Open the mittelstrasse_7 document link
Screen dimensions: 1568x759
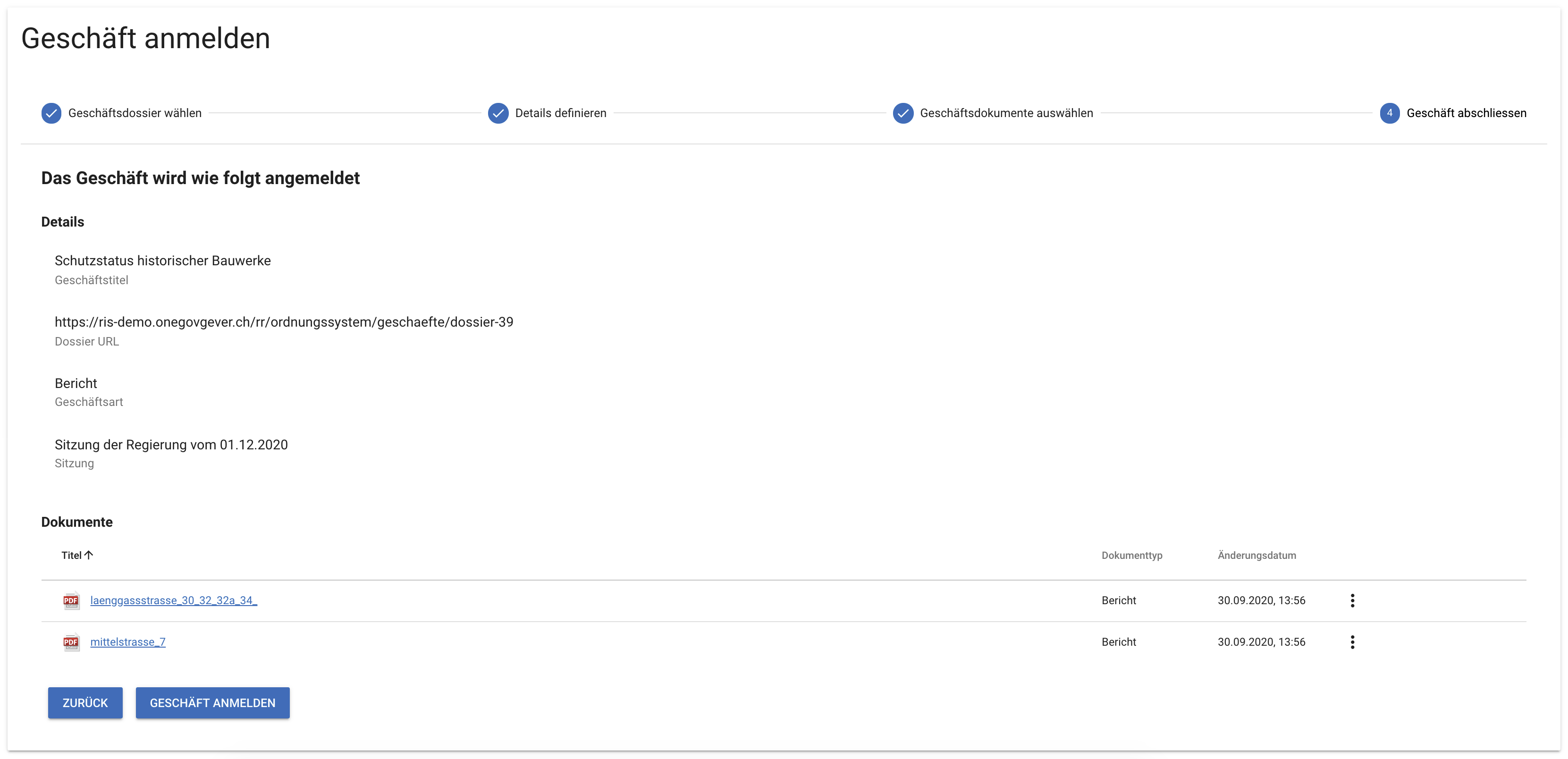[x=128, y=642]
